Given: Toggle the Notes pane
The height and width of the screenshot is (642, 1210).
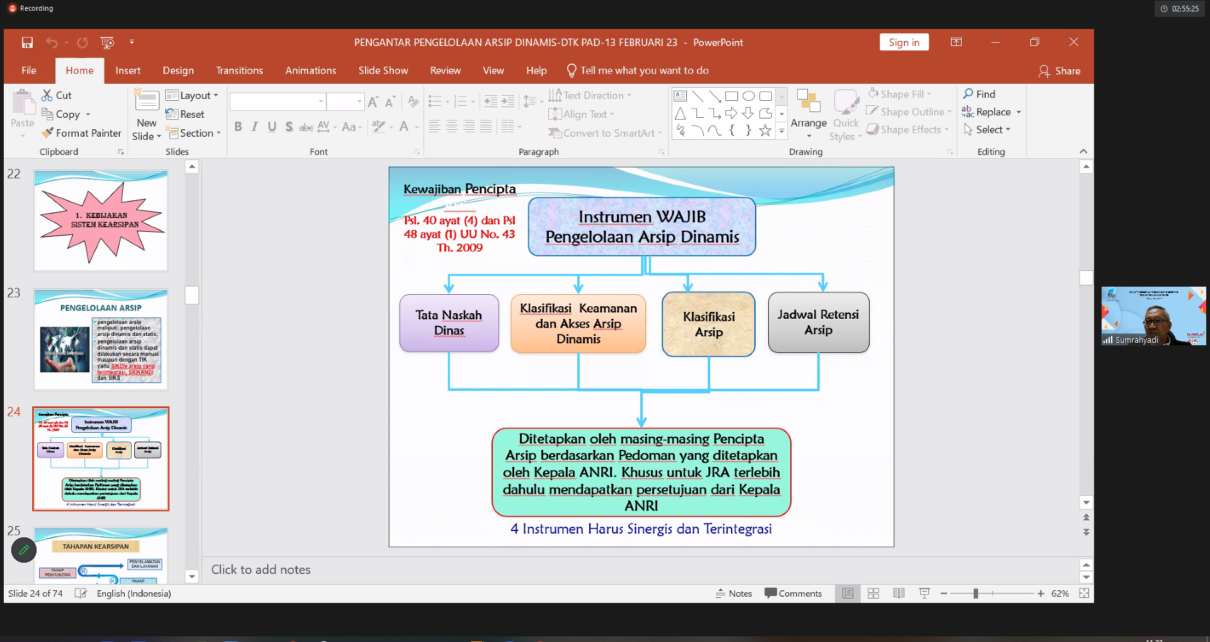Looking at the screenshot, I should (733, 593).
